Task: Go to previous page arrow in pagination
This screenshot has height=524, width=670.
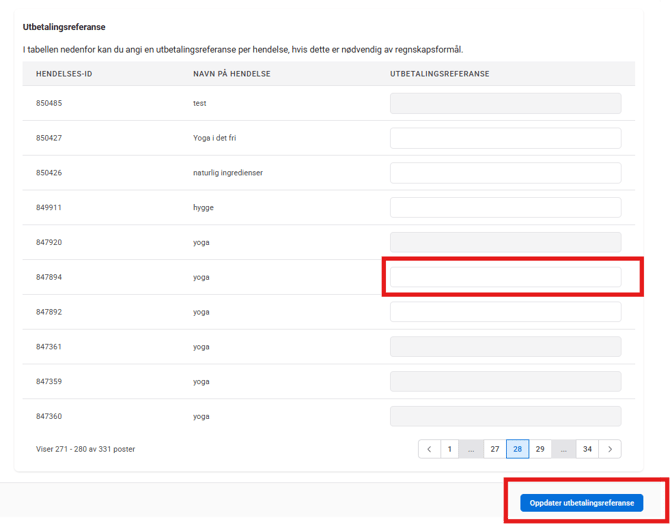Action: click(429, 449)
